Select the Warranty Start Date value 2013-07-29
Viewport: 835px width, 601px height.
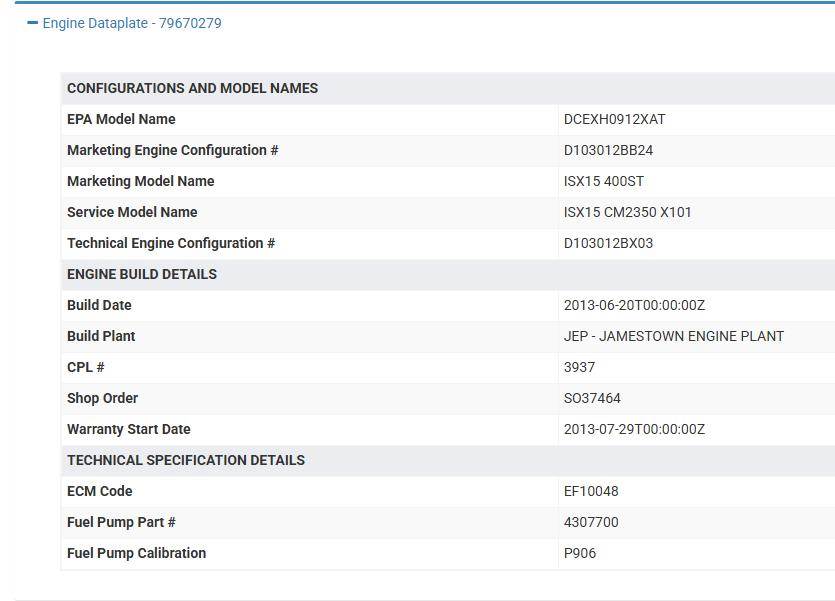pyautogui.click(x=634, y=429)
